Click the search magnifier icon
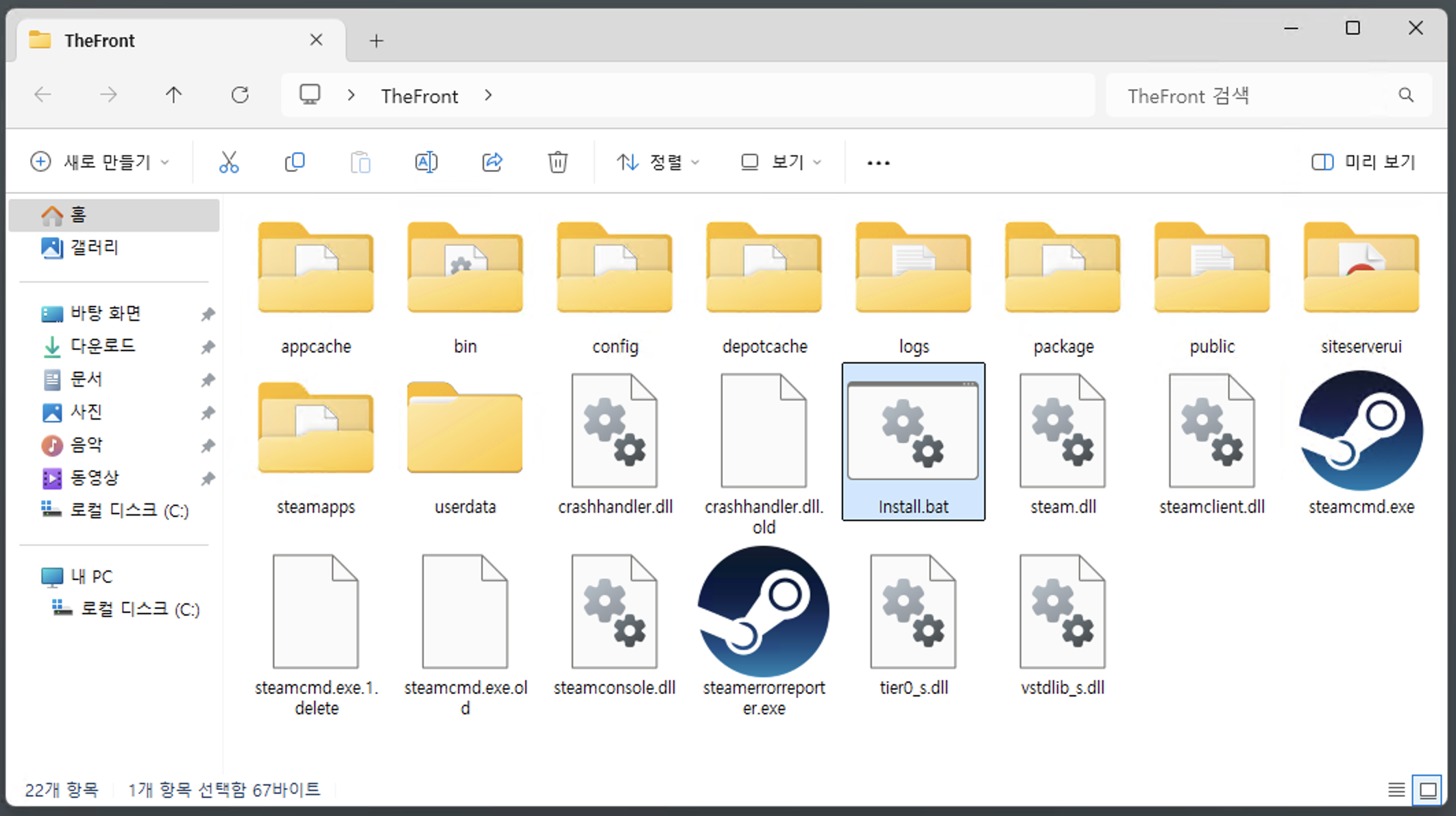 click(1406, 95)
